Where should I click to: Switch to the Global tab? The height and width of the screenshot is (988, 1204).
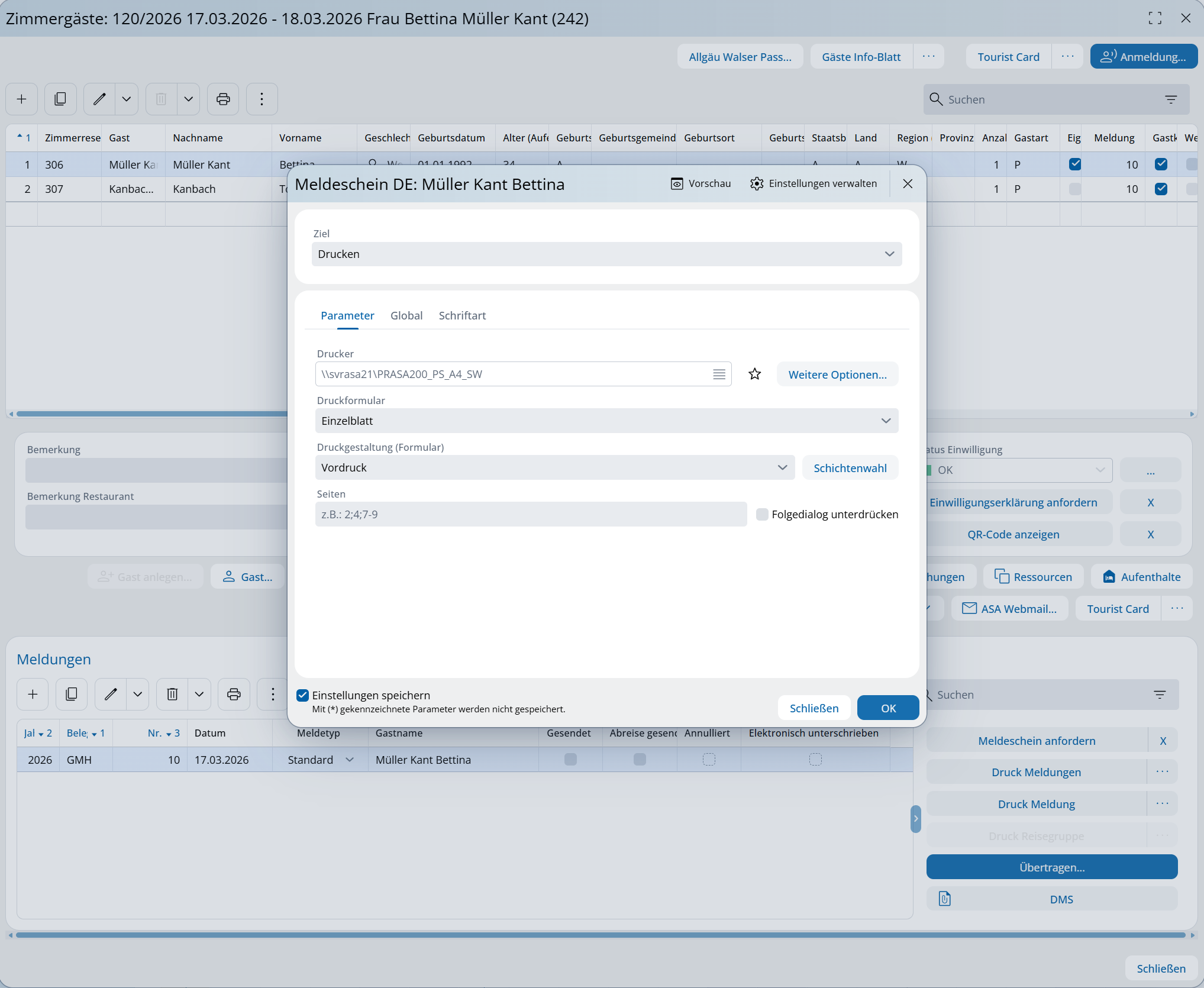pos(406,315)
